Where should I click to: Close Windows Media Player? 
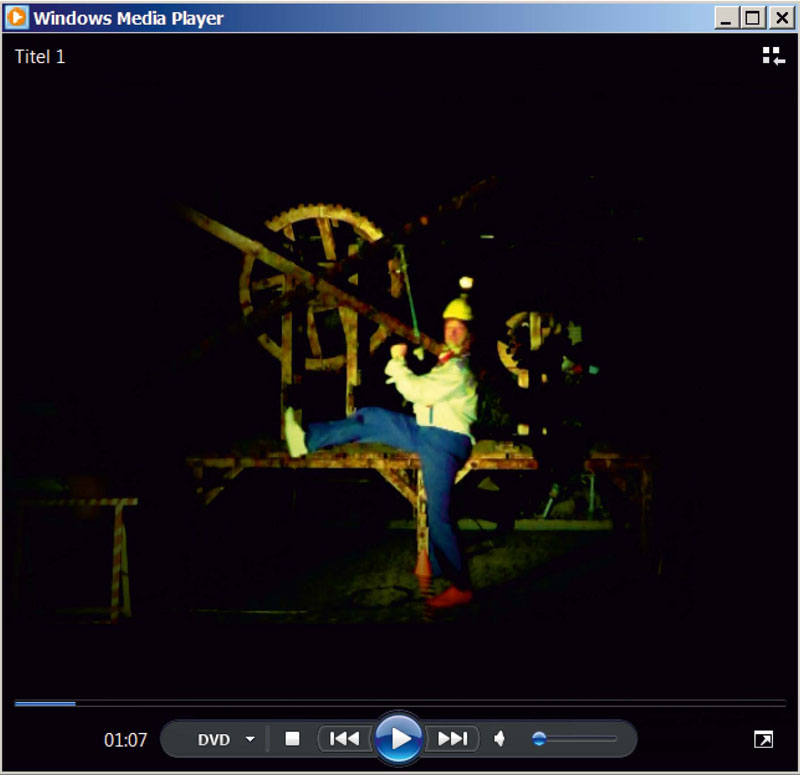pyautogui.click(x=782, y=18)
